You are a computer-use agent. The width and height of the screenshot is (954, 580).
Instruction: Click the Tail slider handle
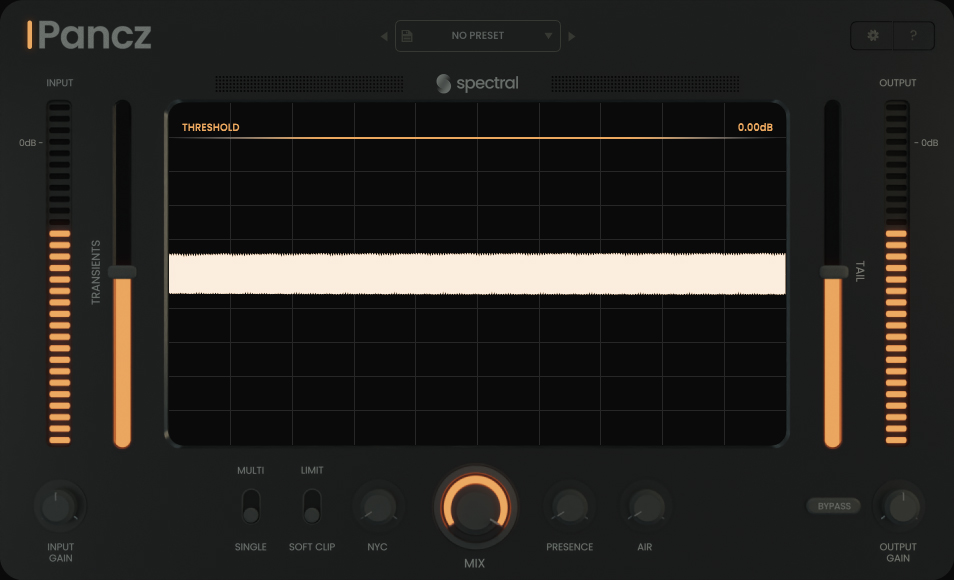[x=832, y=272]
